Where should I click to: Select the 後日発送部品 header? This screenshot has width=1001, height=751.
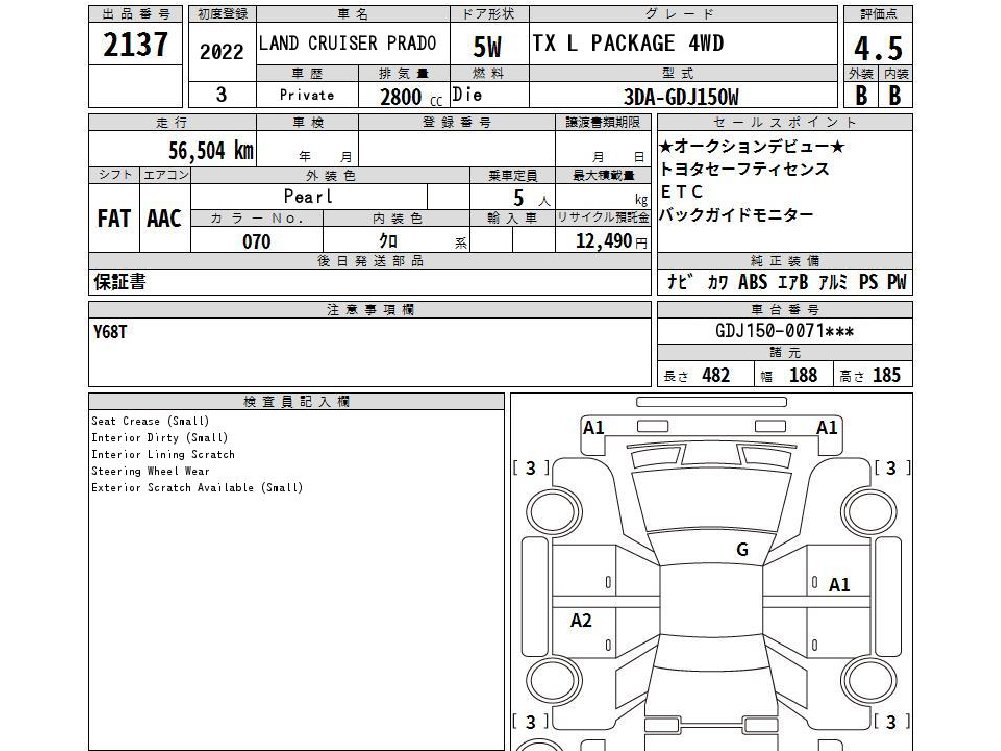[370, 261]
